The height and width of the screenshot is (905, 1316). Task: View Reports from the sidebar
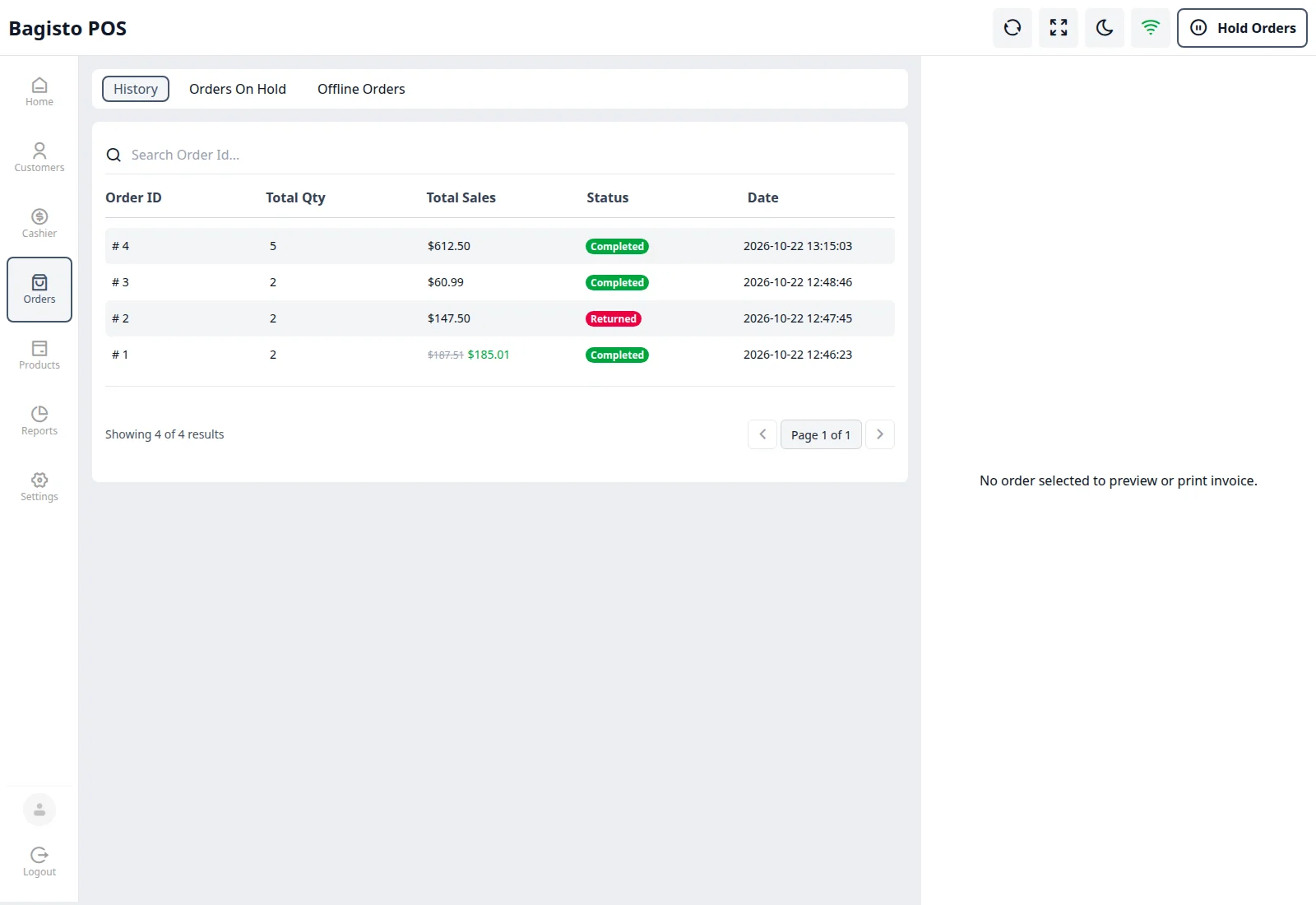pos(39,421)
